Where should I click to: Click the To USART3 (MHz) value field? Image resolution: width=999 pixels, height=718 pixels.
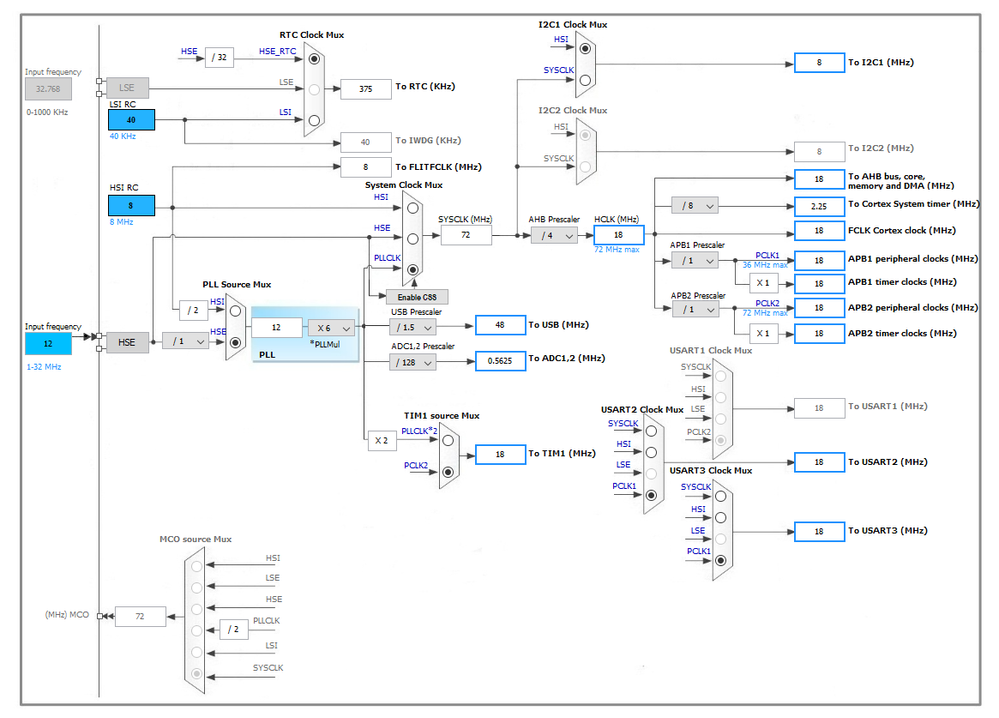(x=819, y=531)
